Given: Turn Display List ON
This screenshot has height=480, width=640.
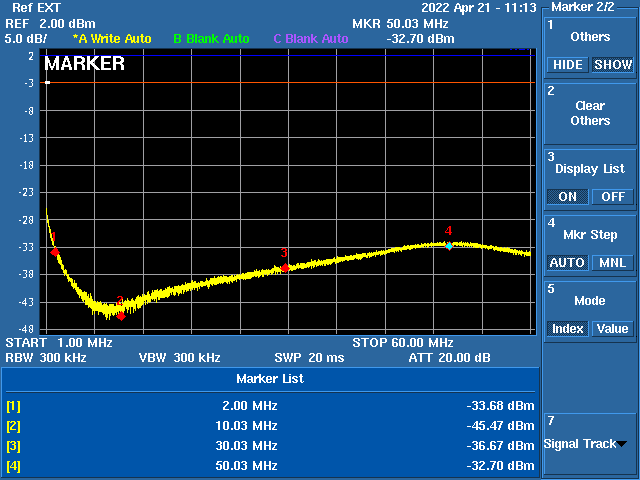Looking at the screenshot, I should pos(567,197).
